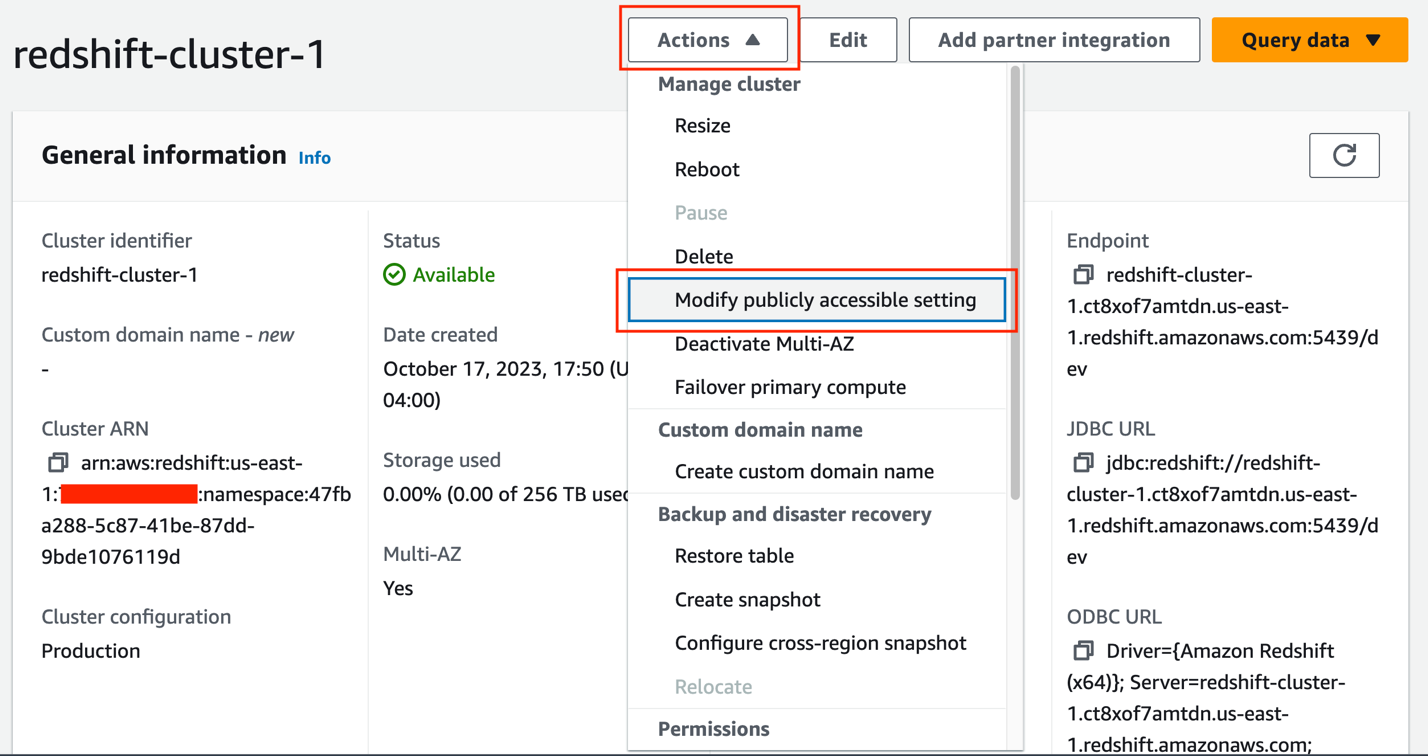Click the Multi-AZ value Yes

pyautogui.click(x=398, y=588)
